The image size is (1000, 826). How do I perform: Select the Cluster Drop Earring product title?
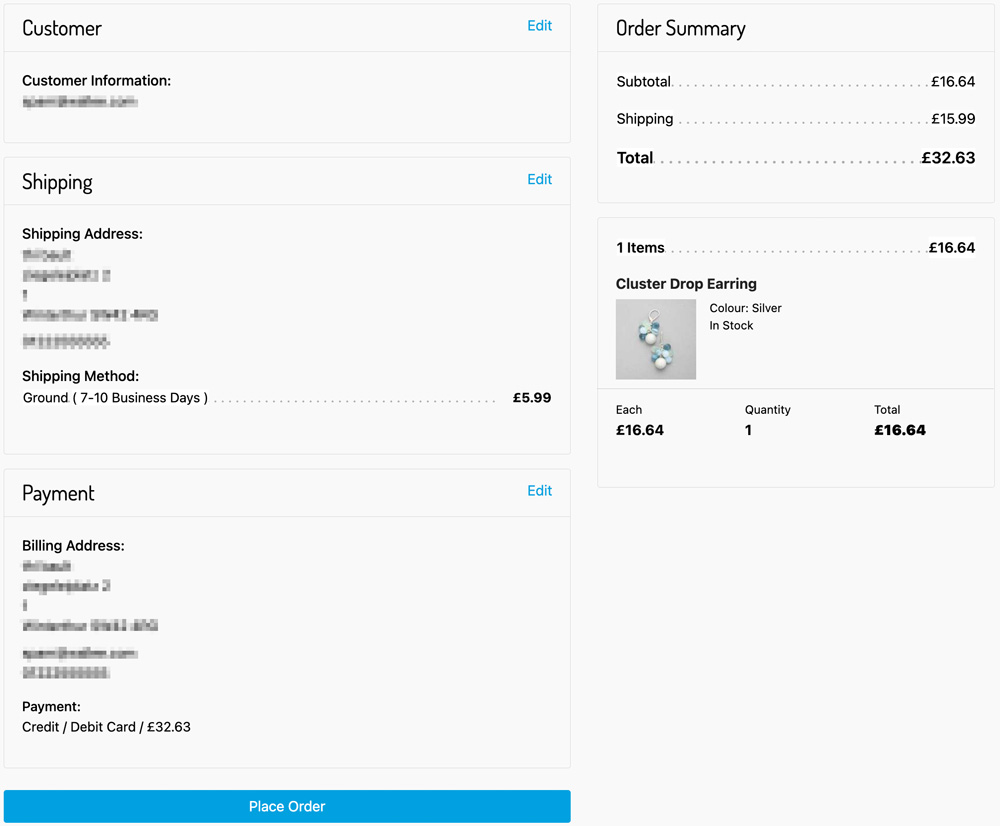coord(686,283)
